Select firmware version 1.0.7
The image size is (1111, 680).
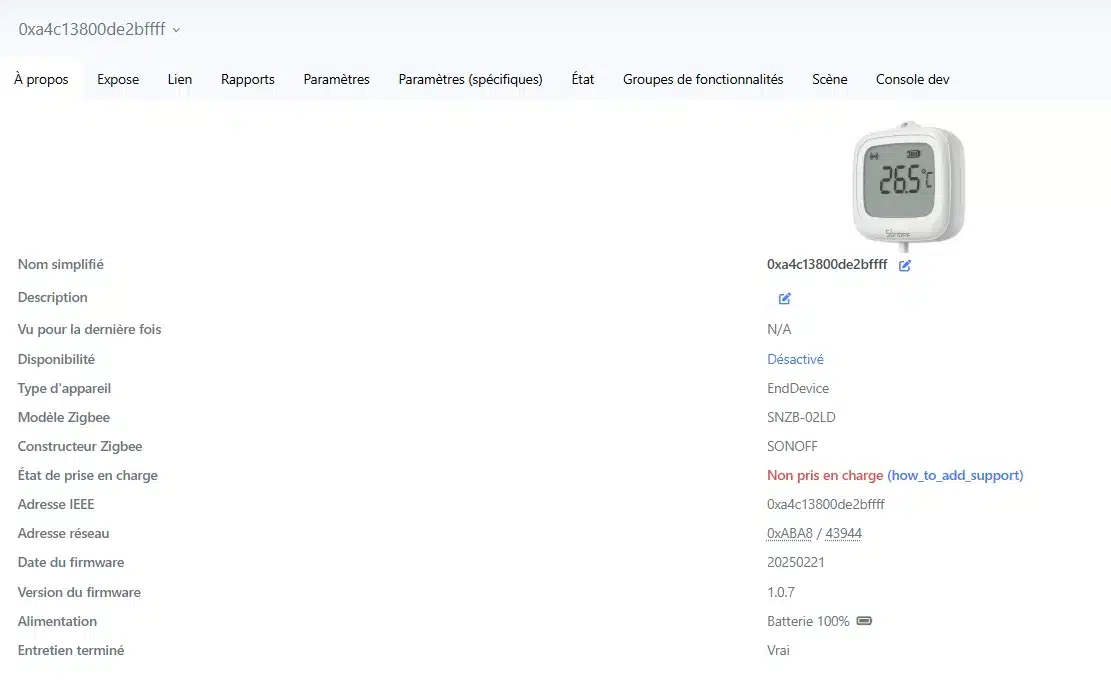click(780, 592)
